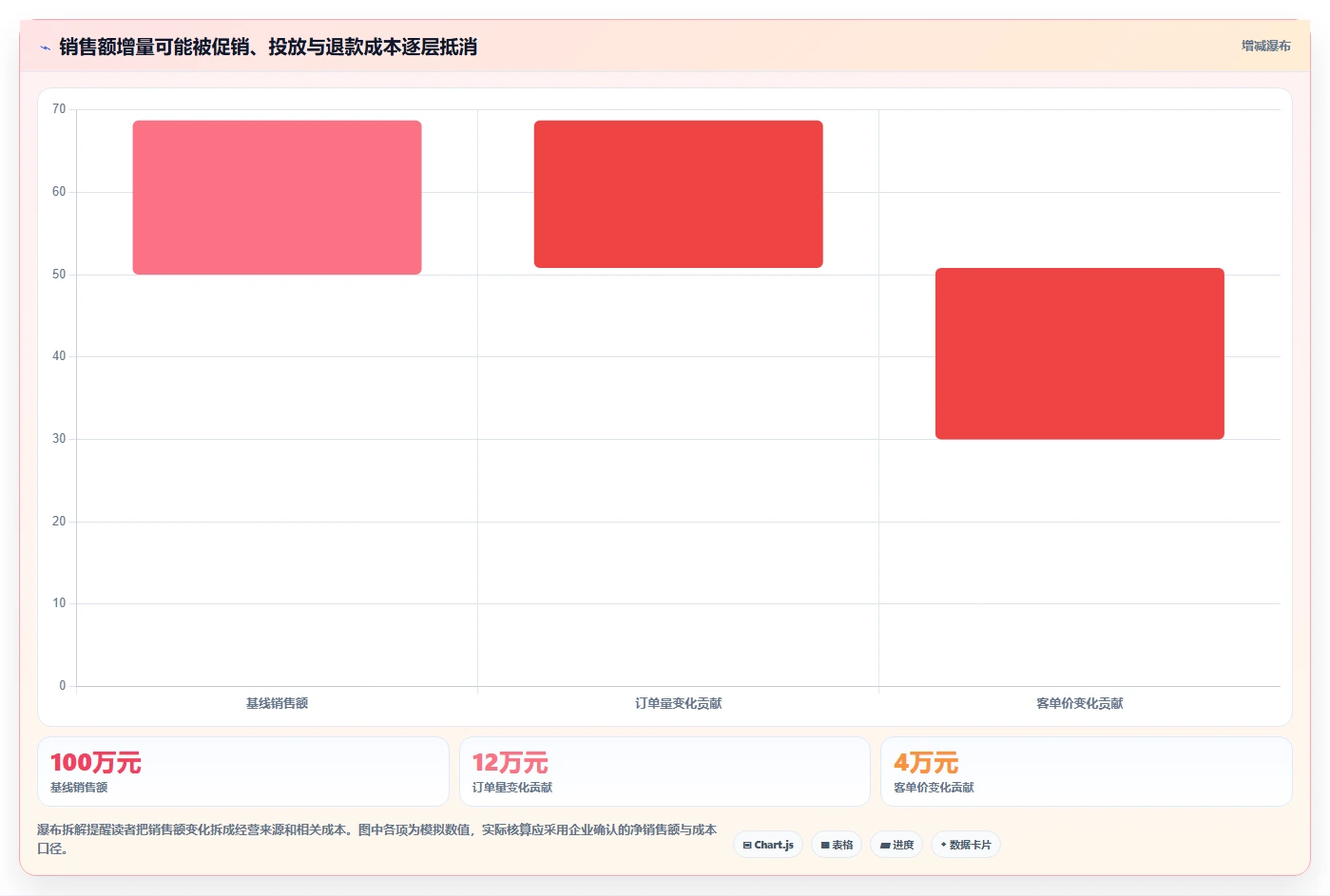The width and height of the screenshot is (1330, 896).
Task: Click the red 客单价变化贡献 bar
Action: (1079, 353)
